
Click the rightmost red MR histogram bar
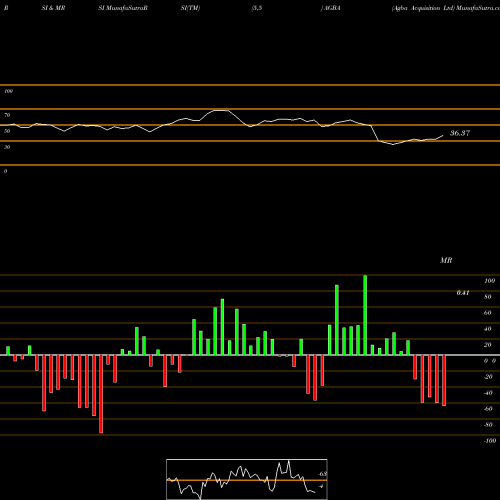pyautogui.click(x=444, y=380)
